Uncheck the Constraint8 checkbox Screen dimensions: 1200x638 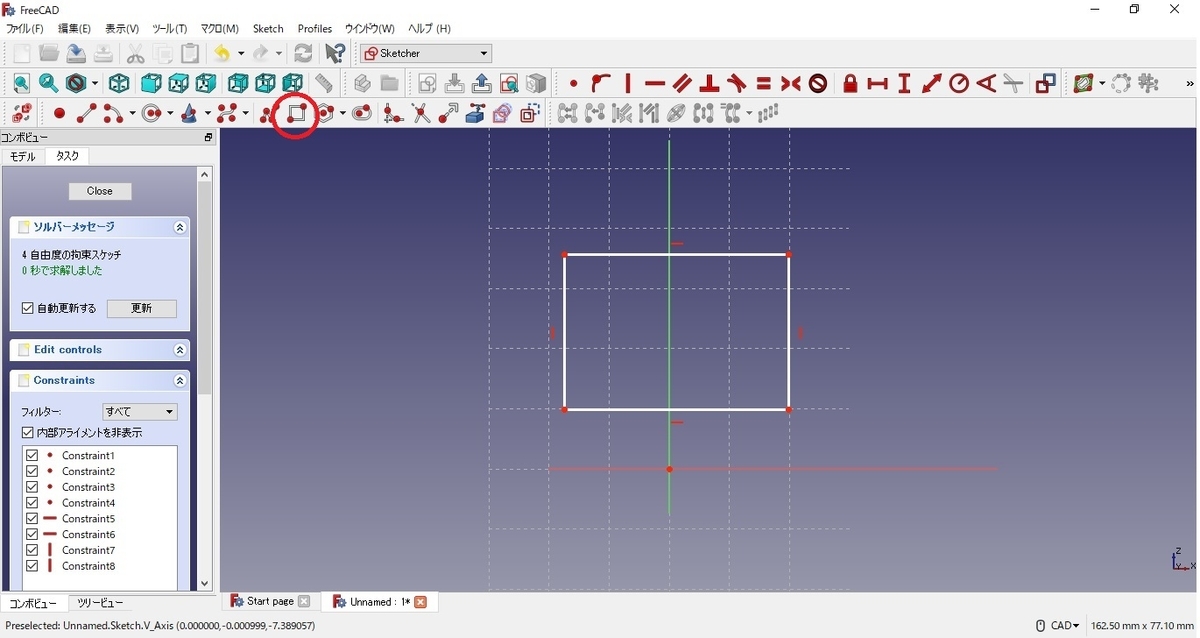pyautogui.click(x=32, y=566)
